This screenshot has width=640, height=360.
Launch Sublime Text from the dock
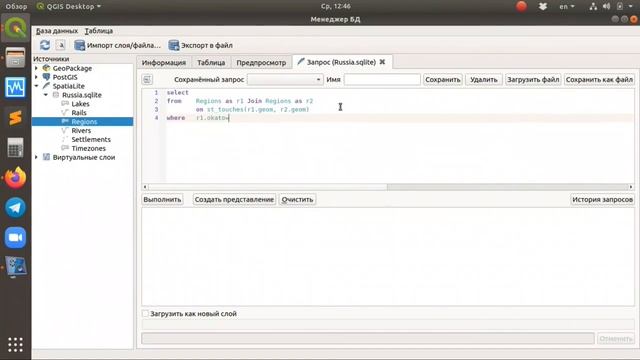point(16,118)
